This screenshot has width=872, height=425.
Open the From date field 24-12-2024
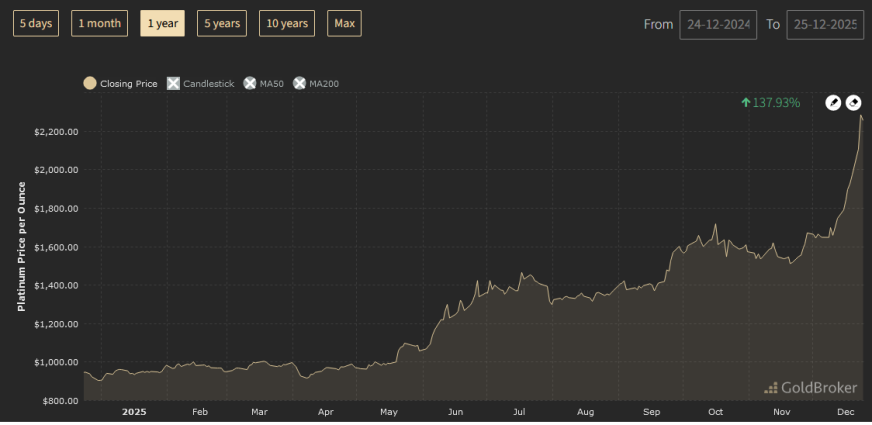click(x=718, y=25)
